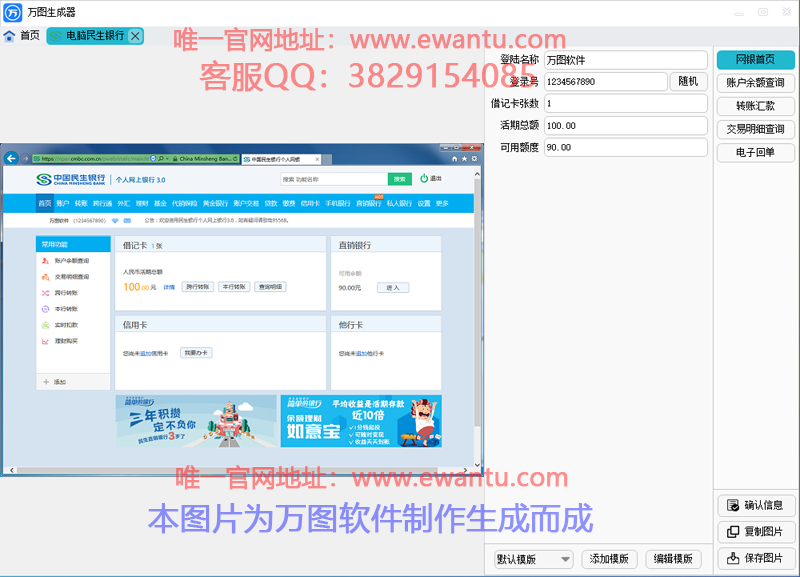Click the browser home icon in preview

[x=455, y=159]
